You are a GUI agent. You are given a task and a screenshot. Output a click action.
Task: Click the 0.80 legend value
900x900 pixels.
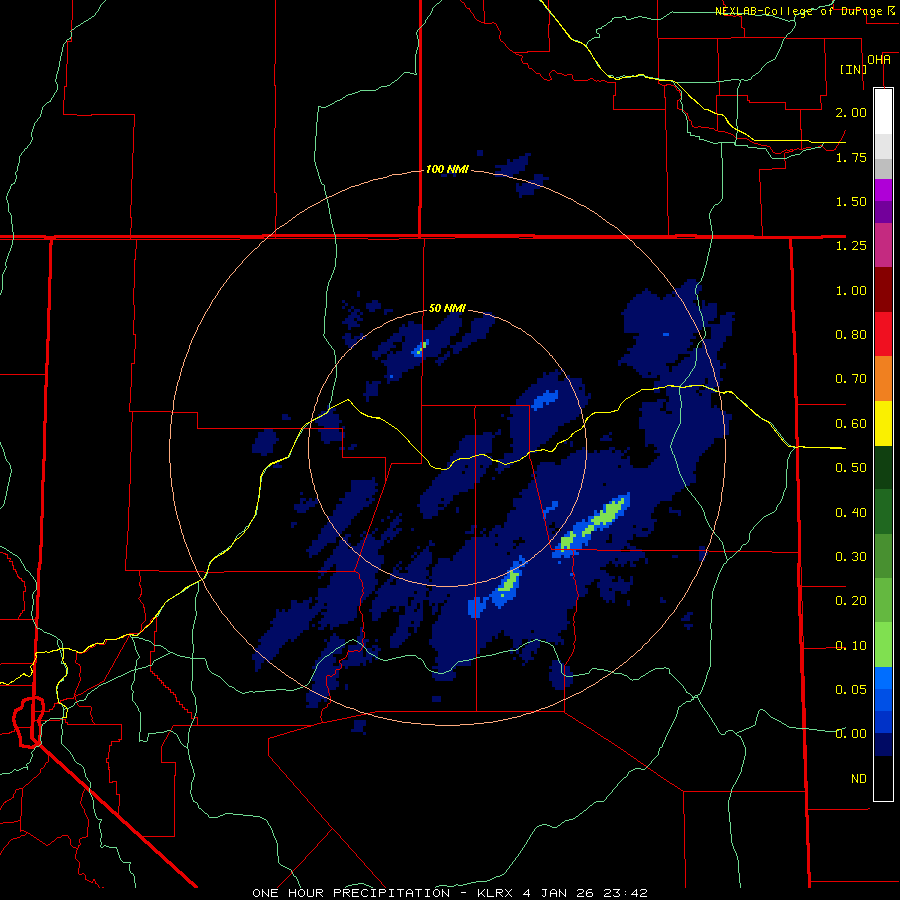(x=851, y=335)
